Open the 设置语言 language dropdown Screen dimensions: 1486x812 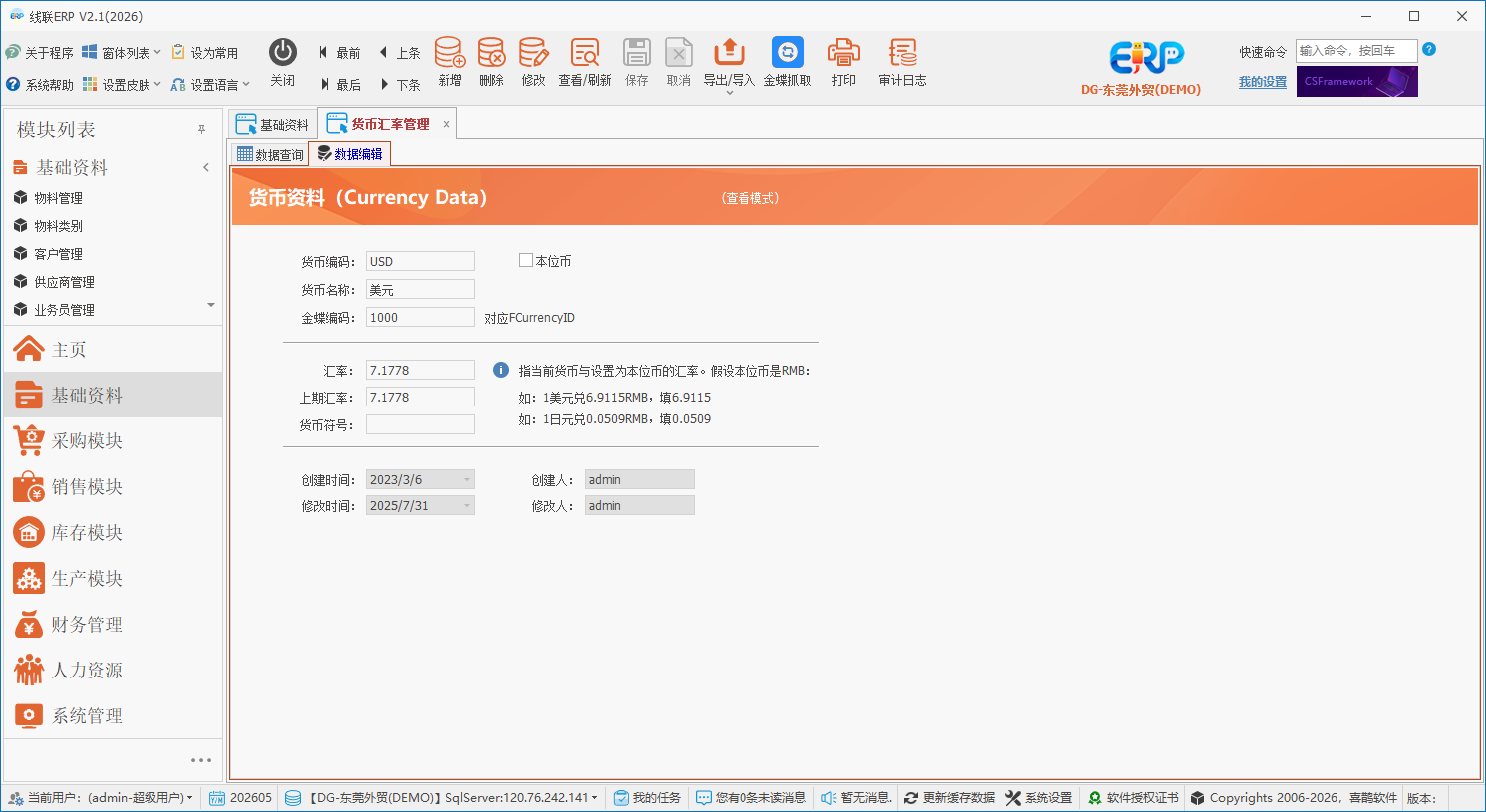pos(210,85)
